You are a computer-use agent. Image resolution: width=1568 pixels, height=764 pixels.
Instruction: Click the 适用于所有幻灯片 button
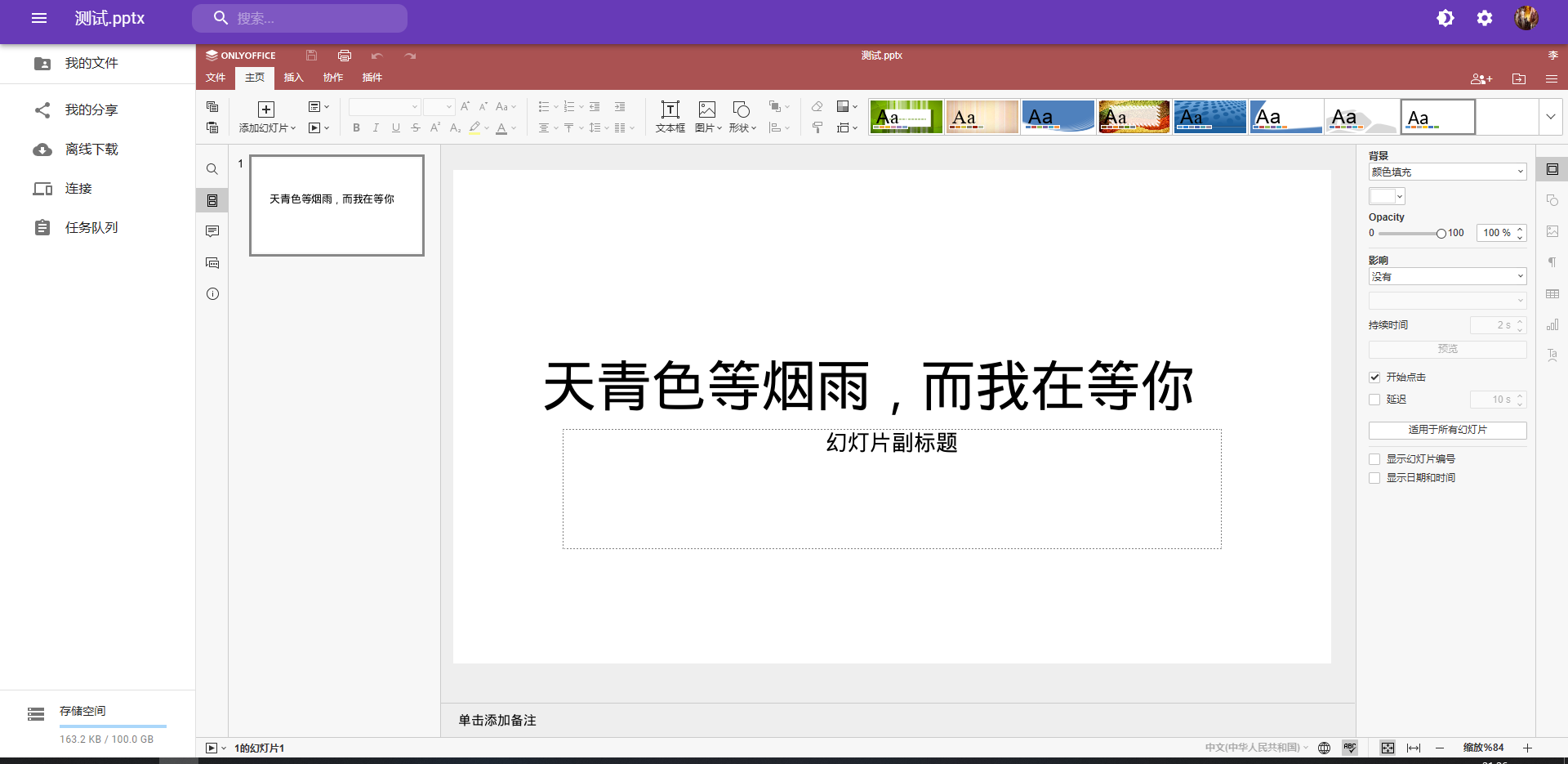coord(1446,430)
